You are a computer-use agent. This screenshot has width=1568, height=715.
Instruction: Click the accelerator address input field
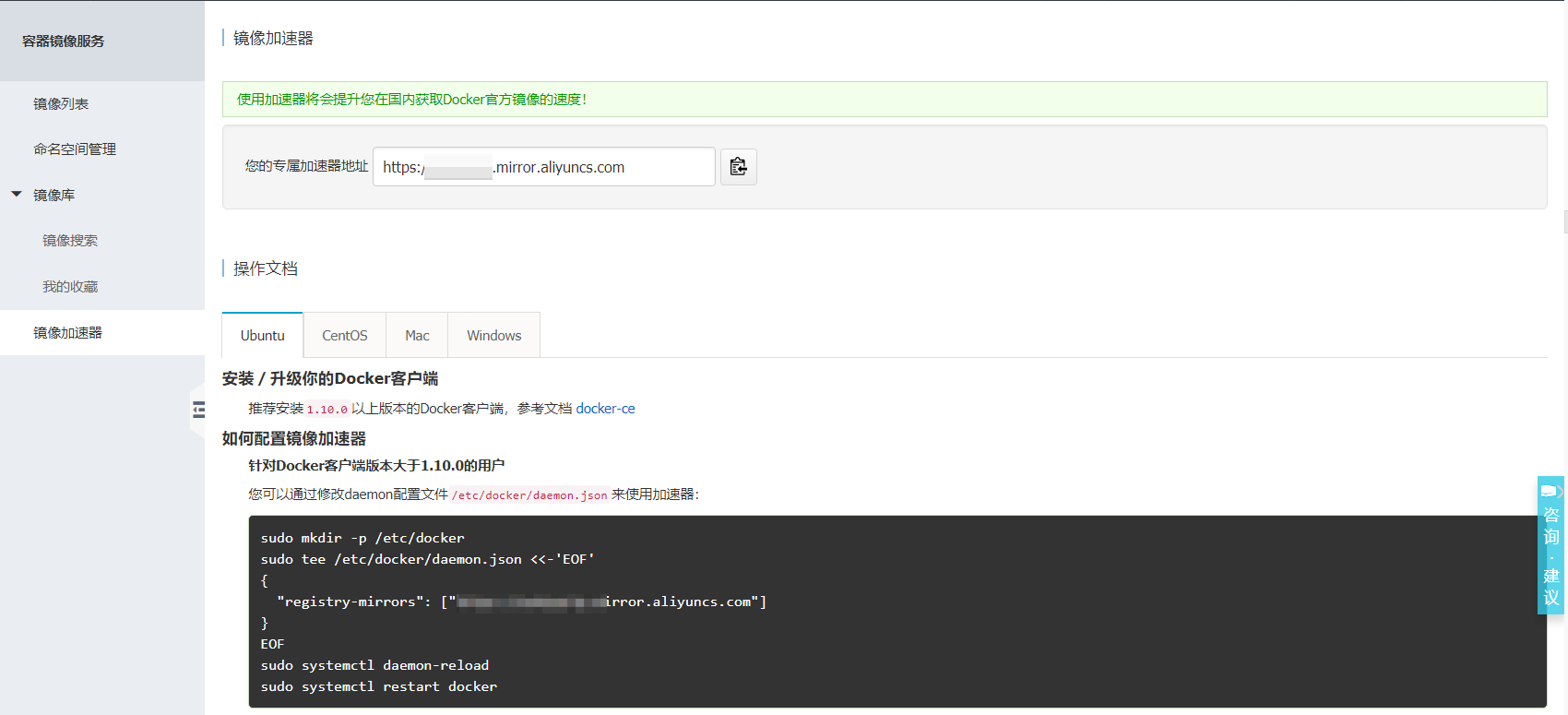click(x=544, y=167)
